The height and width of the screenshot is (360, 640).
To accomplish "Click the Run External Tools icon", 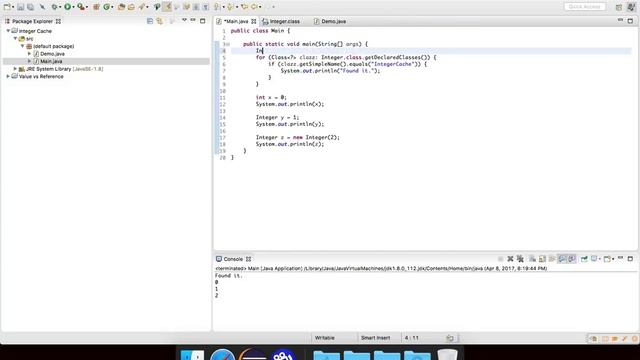I will [81, 7].
